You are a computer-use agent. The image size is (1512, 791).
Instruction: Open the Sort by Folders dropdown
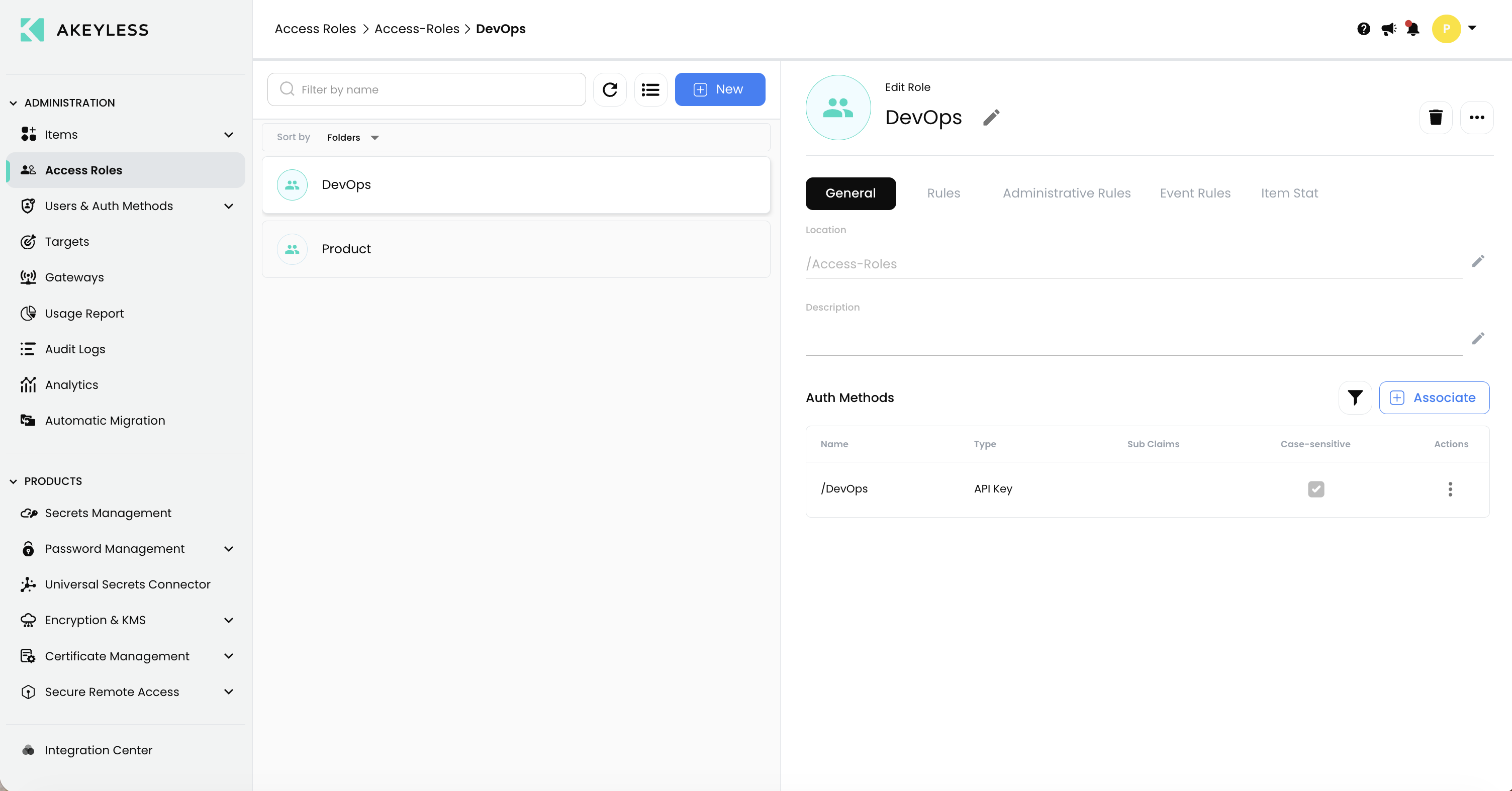353,137
